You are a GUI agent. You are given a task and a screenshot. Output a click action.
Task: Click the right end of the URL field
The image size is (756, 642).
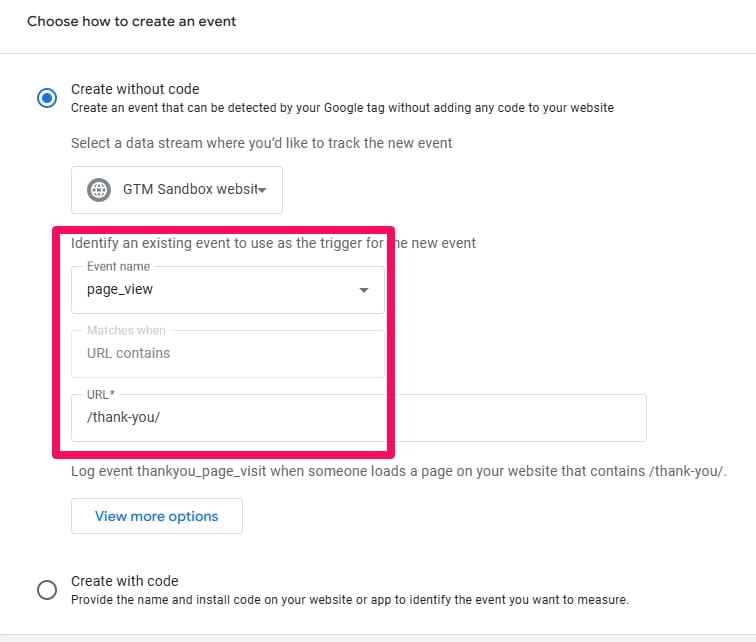627,418
